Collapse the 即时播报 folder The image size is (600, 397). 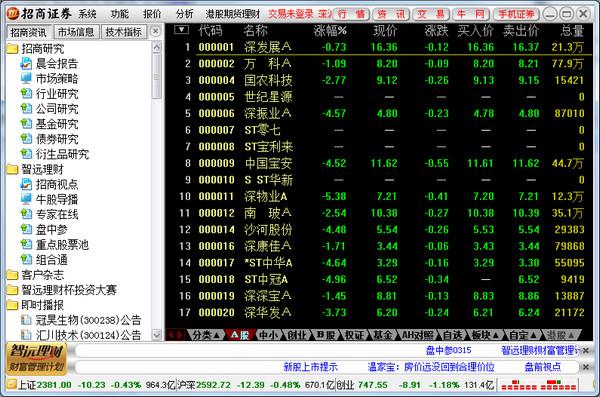pyautogui.click(x=12, y=305)
